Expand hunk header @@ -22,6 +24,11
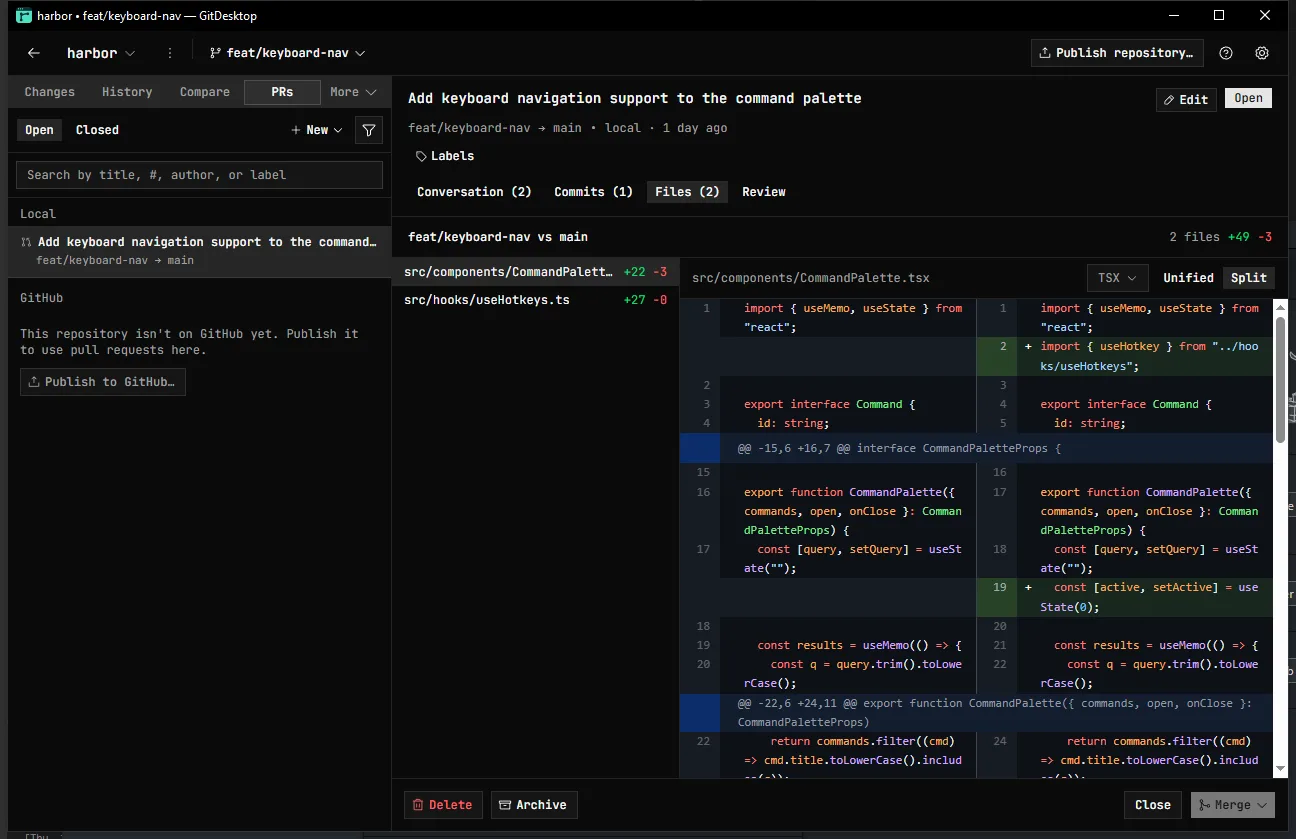Screen dimensions: 1296x839 pos(976,712)
